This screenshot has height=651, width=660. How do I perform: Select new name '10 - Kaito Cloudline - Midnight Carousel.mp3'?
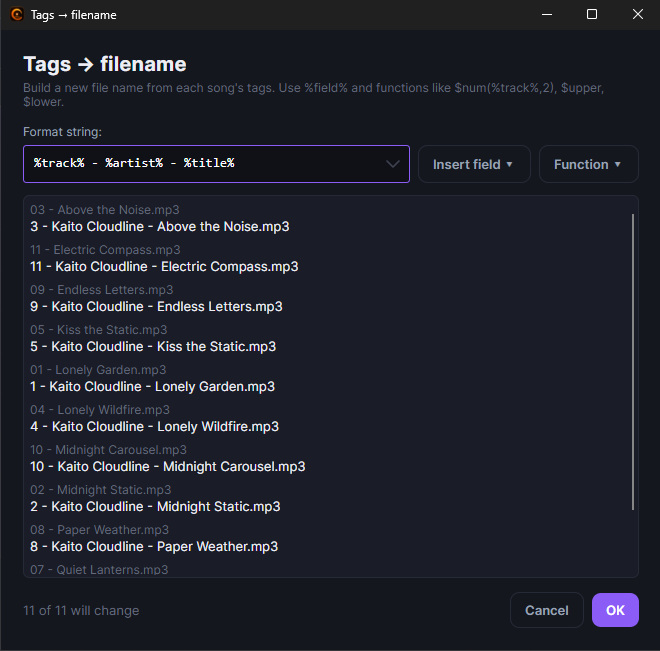tap(168, 466)
